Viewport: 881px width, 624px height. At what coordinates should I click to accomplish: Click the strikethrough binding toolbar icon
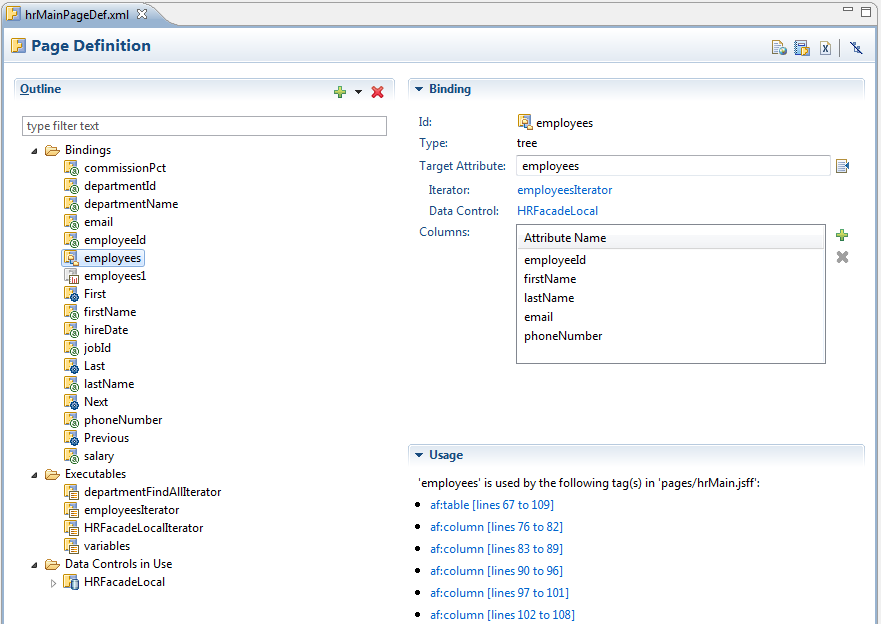point(855,47)
